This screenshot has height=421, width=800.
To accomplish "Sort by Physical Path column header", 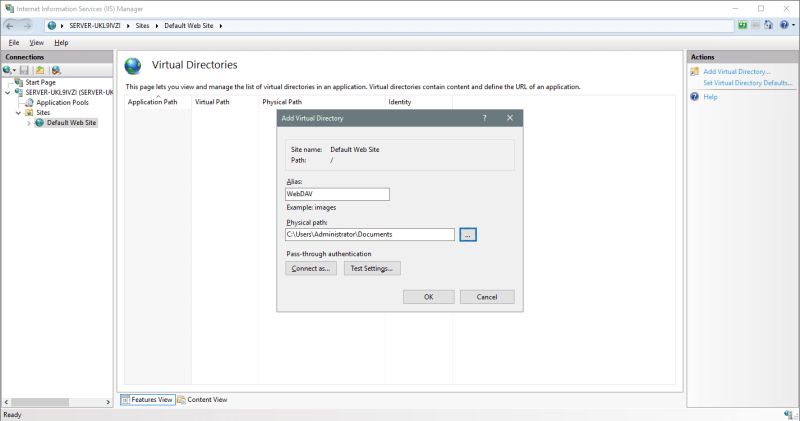I will coord(322,102).
